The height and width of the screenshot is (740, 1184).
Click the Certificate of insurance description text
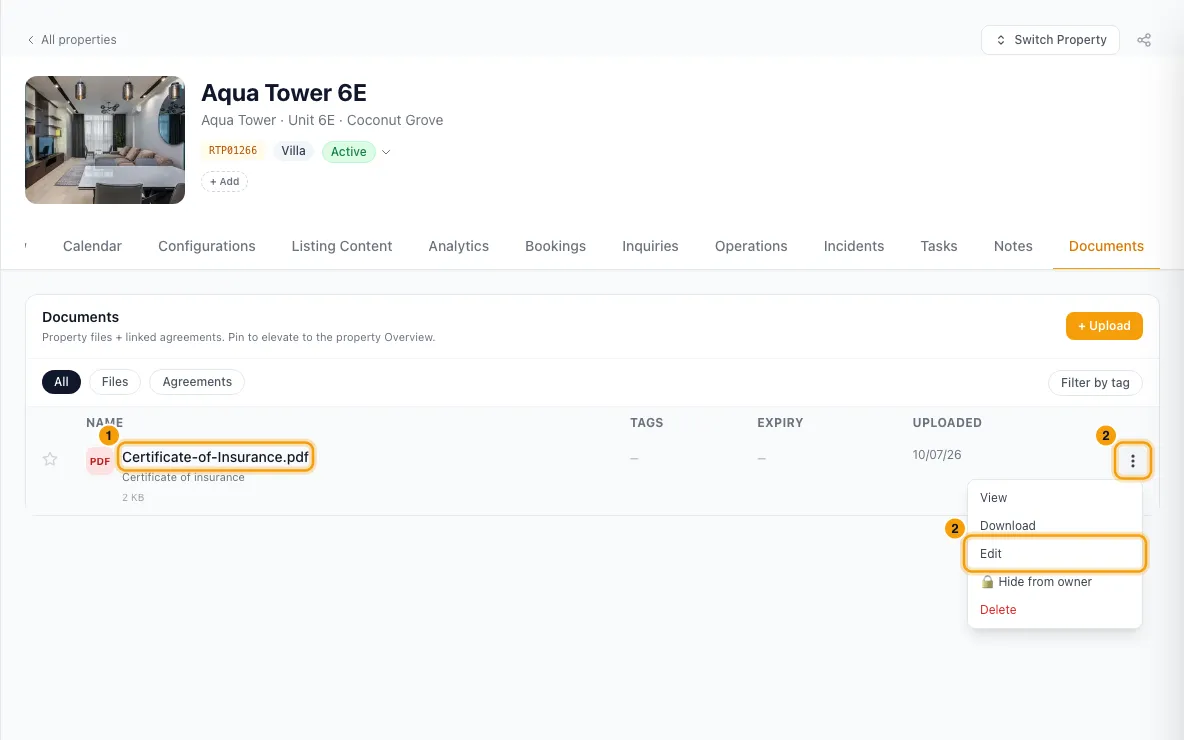pos(183,477)
